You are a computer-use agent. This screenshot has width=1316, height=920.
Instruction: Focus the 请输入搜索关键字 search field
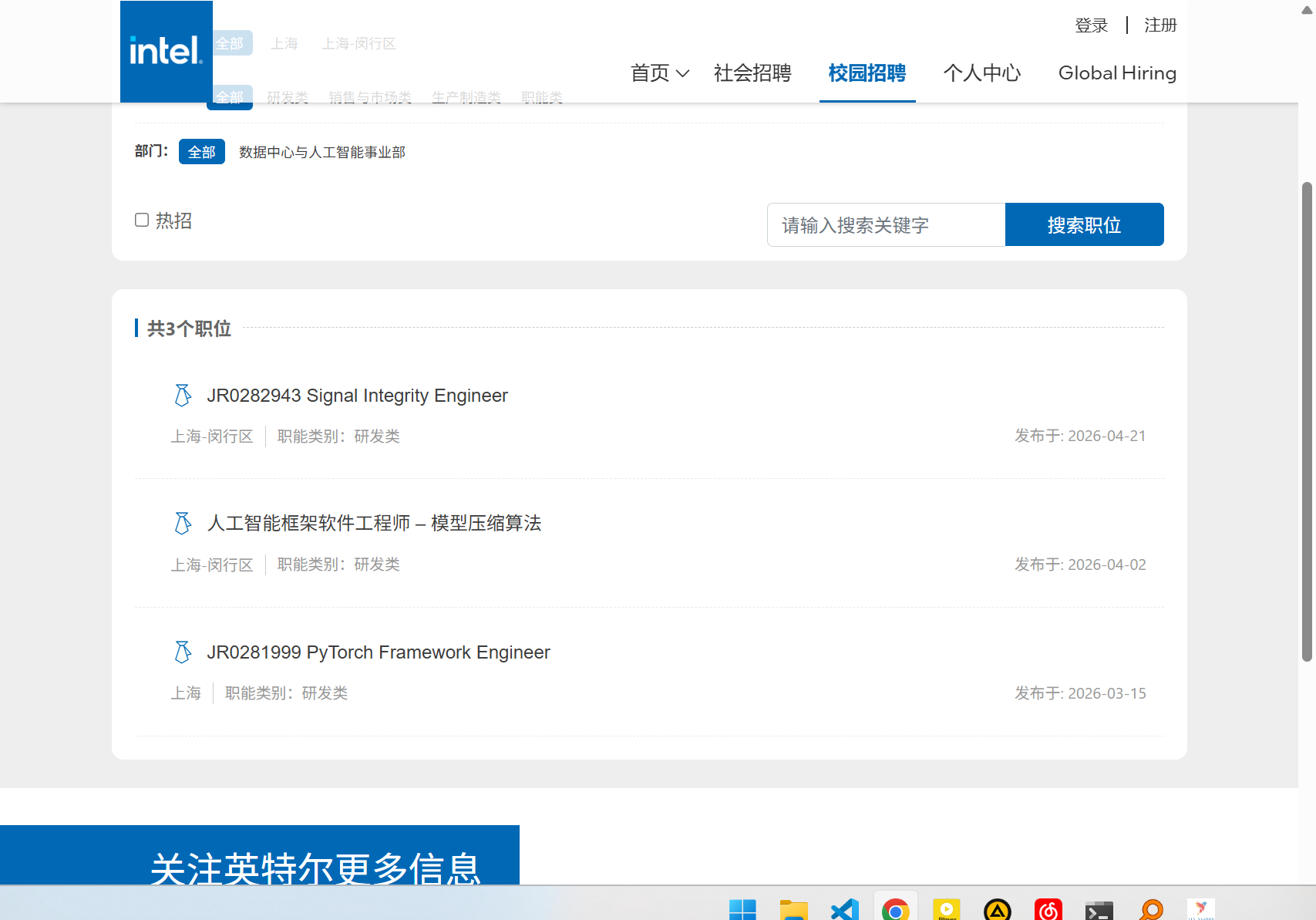click(886, 225)
